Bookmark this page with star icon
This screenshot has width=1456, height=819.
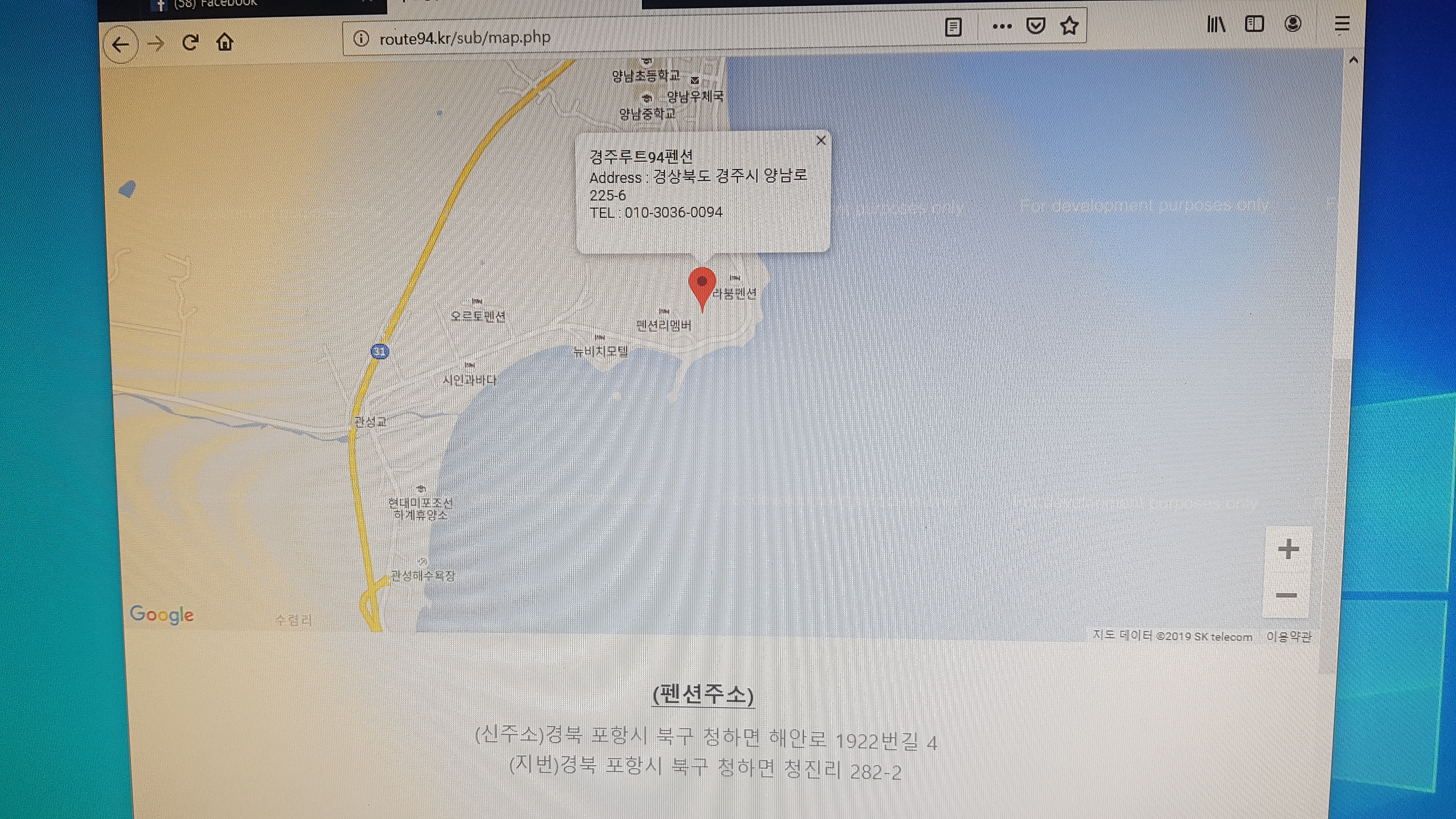[1069, 26]
